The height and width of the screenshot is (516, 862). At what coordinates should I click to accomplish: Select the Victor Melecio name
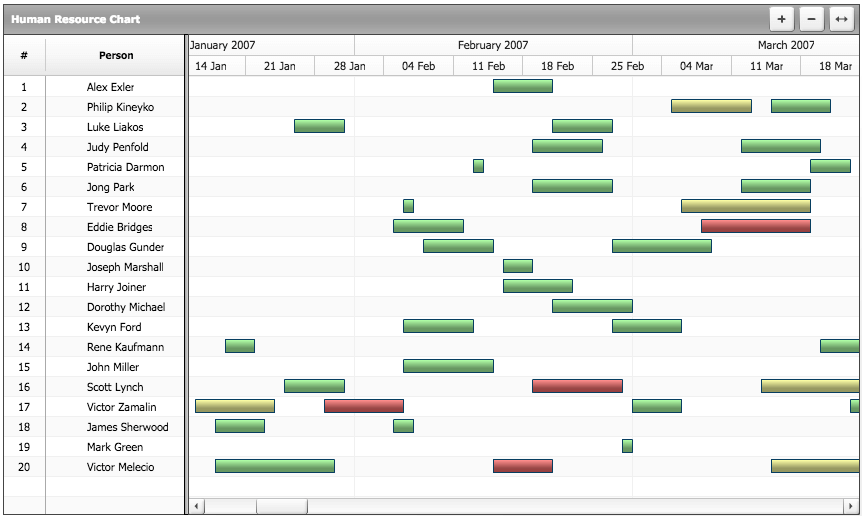point(120,467)
